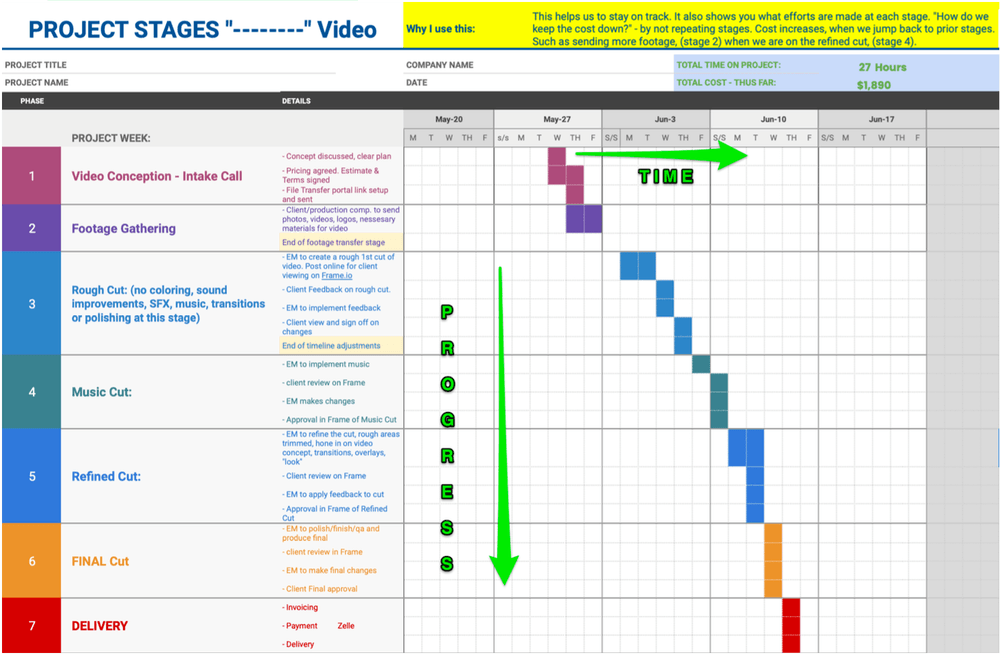Select the pink phase 1 number cell
This screenshot has height=655, width=1000.
[31, 176]
